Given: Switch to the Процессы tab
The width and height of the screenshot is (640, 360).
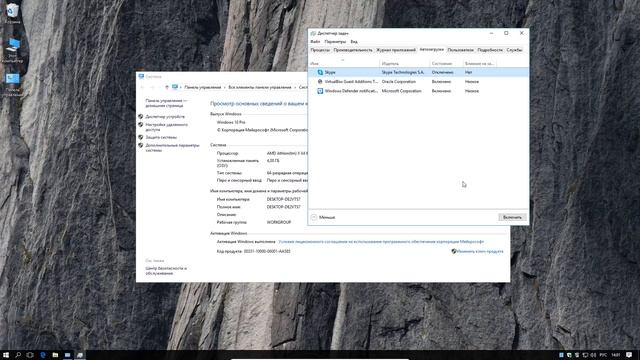Looking at the screenshot, I should 320,50.
